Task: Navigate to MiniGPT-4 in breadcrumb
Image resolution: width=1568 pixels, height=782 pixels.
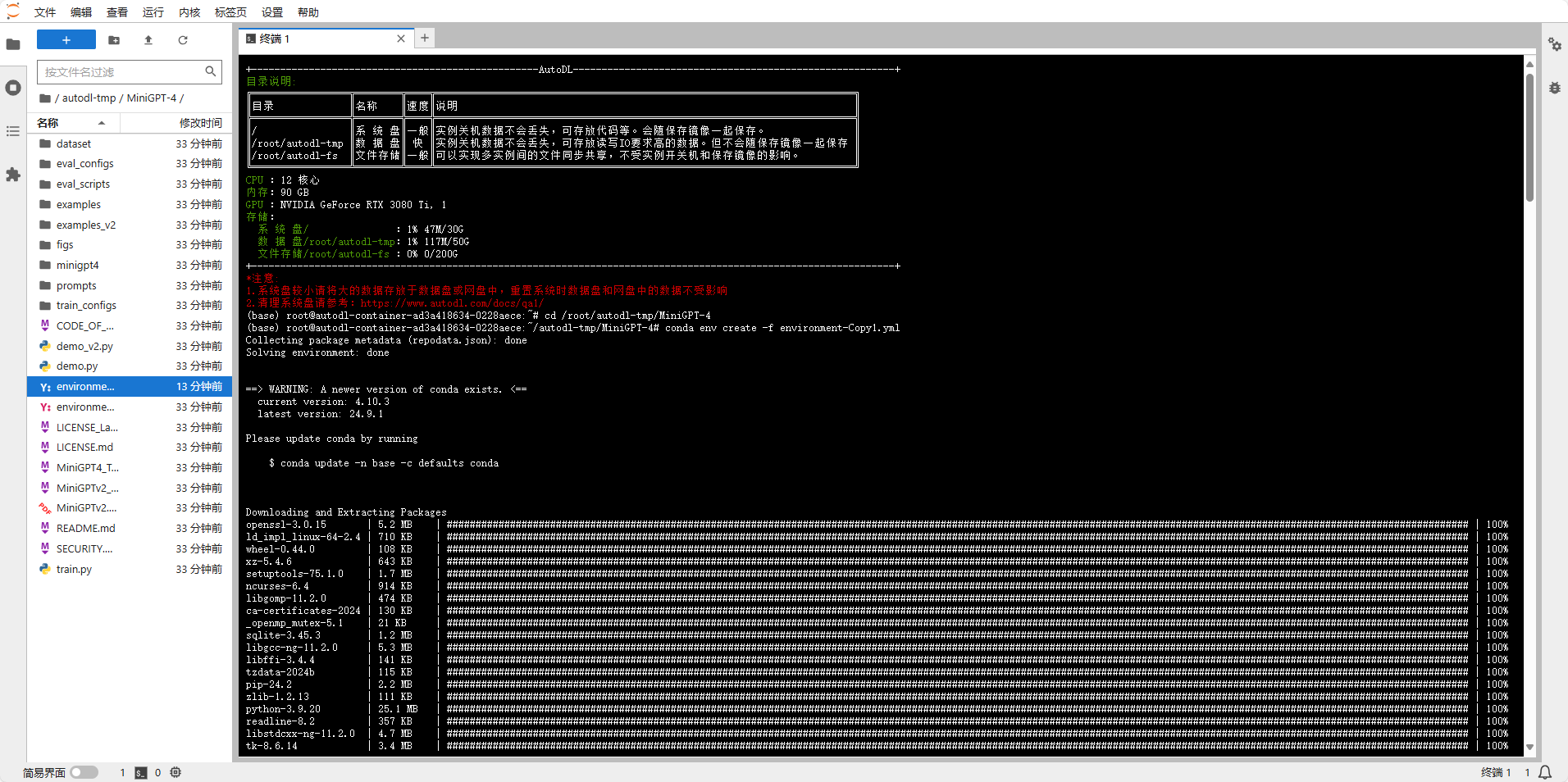Action: (x=152, y=98)
